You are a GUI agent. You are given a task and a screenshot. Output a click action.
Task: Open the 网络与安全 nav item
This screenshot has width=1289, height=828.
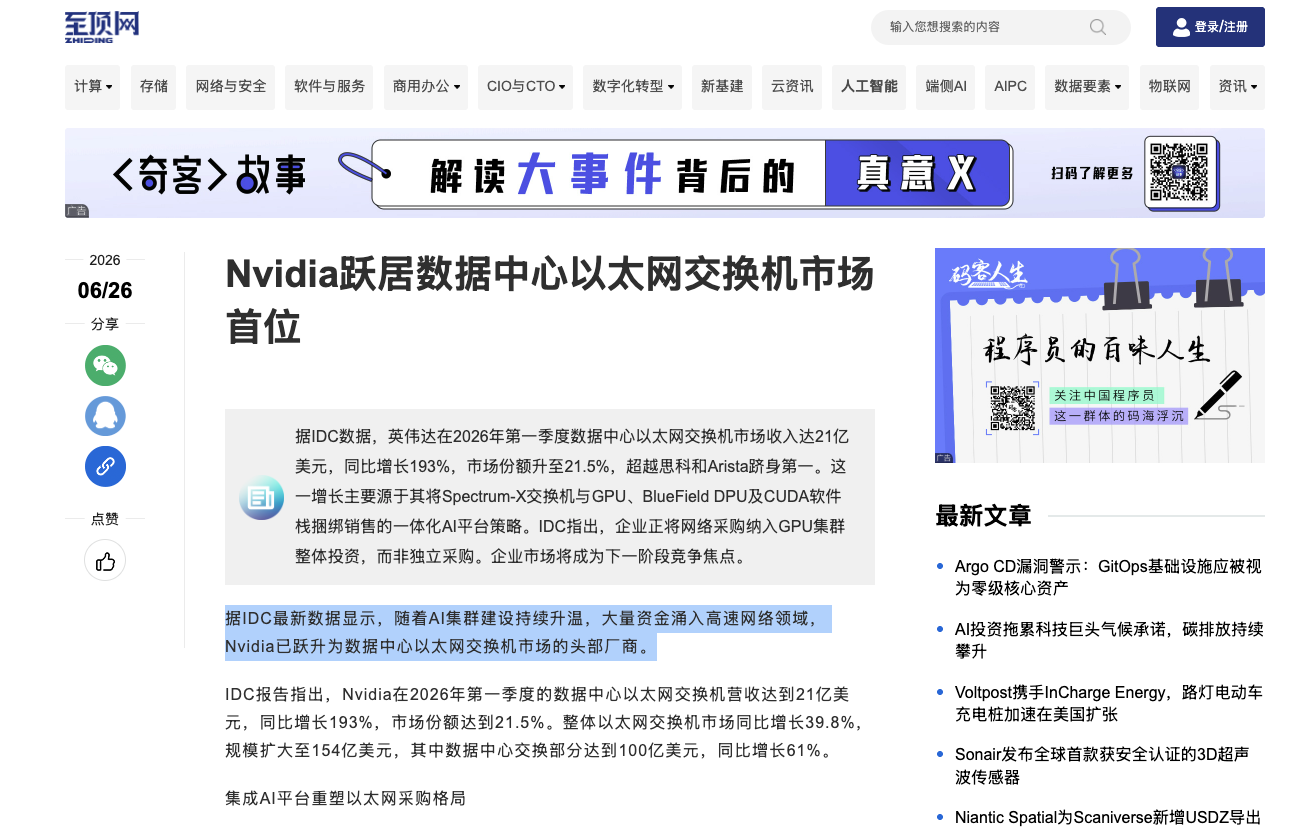(x=231, y=87)
